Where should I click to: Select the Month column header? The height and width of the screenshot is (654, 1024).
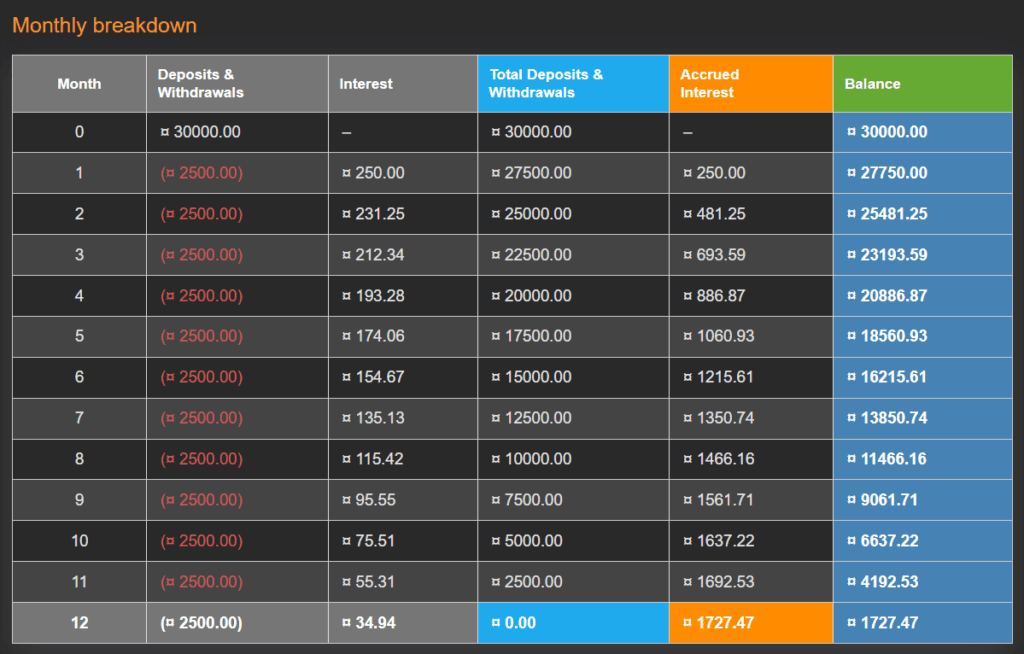tap(79, 83)
